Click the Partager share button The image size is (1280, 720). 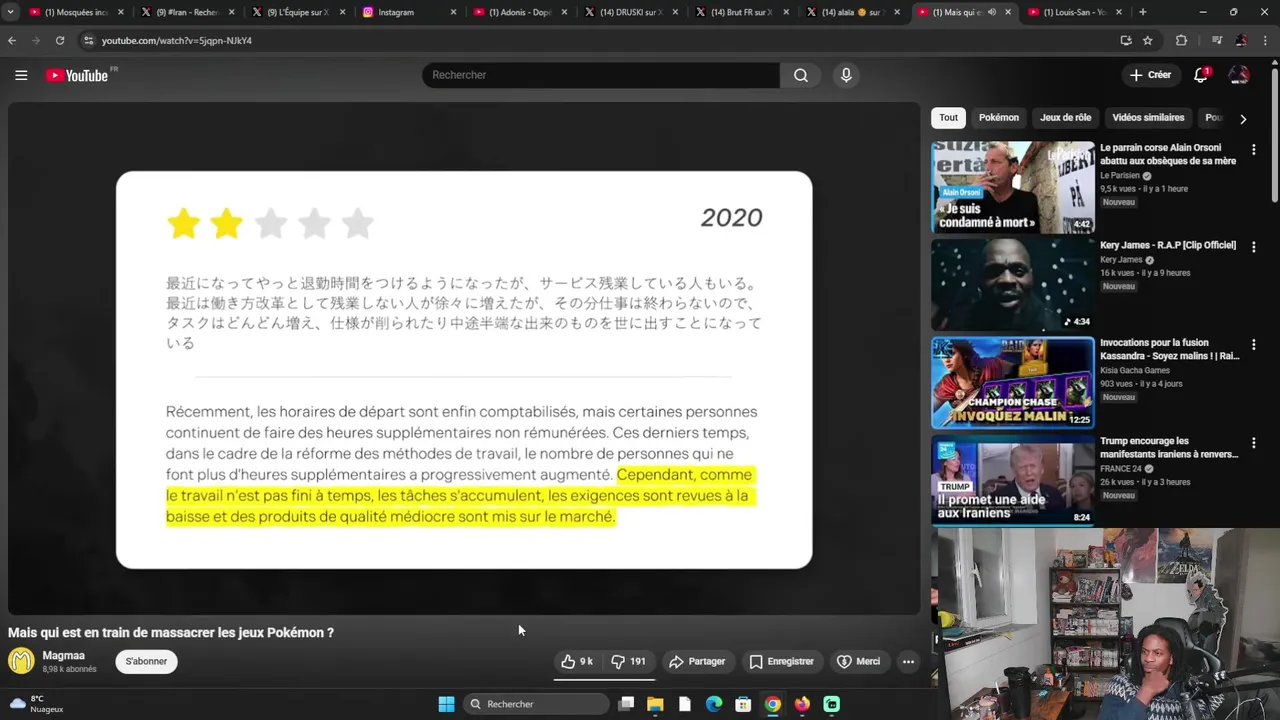tap(697, 661)
